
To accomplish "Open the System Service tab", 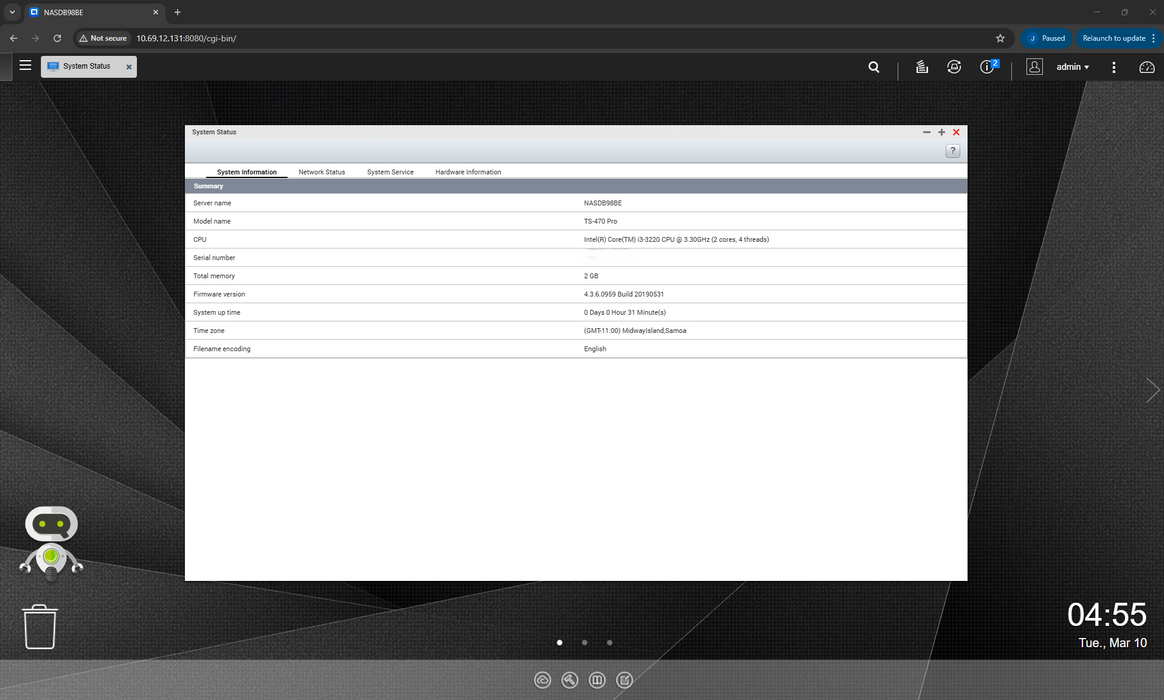I will tap(390, 172).
